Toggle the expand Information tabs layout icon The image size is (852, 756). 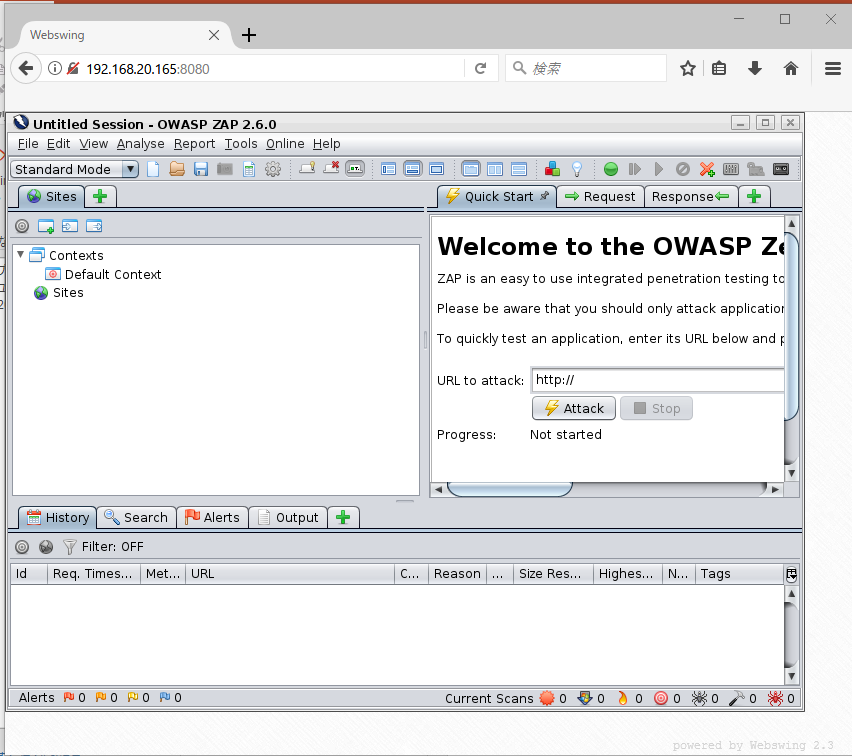(x=412, y=170)
